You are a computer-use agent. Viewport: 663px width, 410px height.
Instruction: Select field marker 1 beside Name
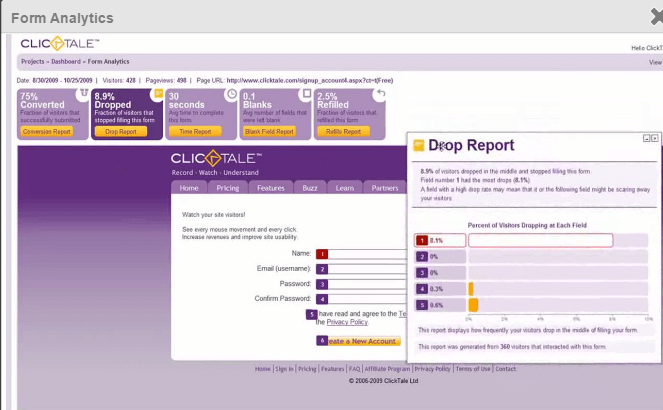[322, 254]
